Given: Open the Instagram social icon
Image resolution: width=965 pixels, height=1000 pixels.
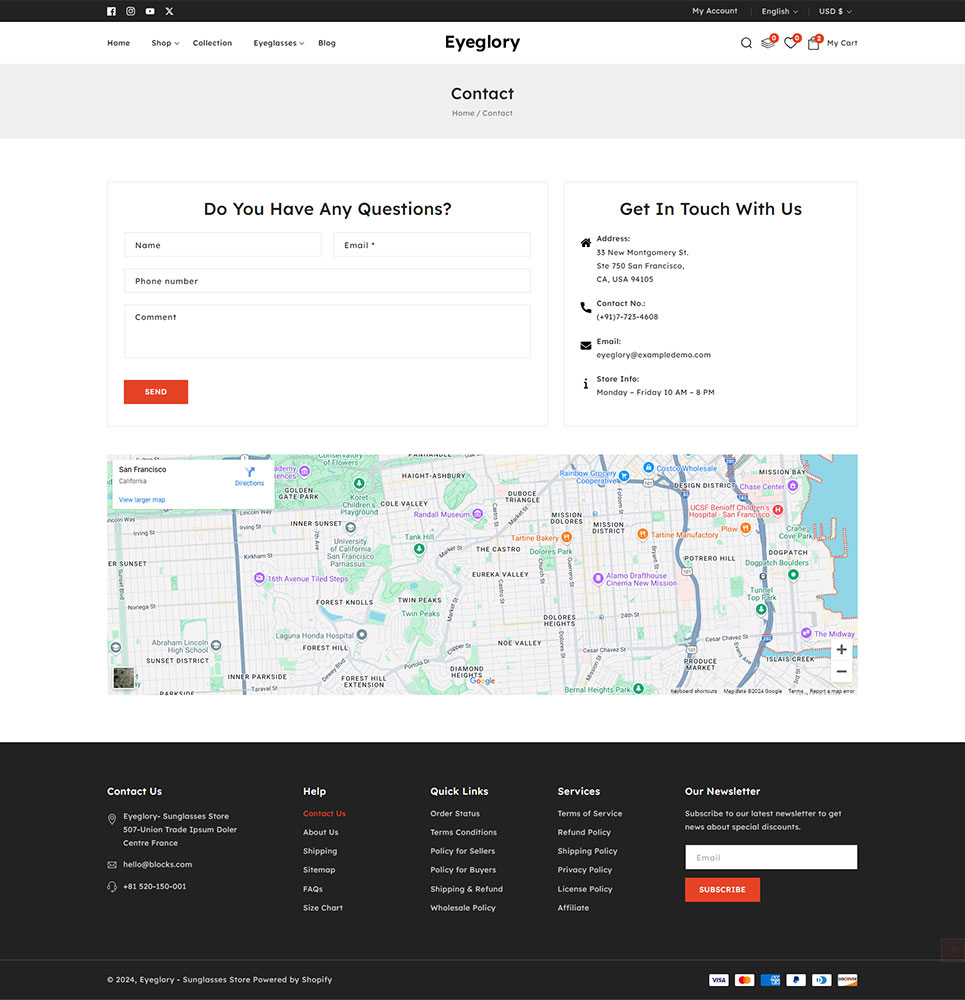Looking at the screenshot, I should point(130,11).
